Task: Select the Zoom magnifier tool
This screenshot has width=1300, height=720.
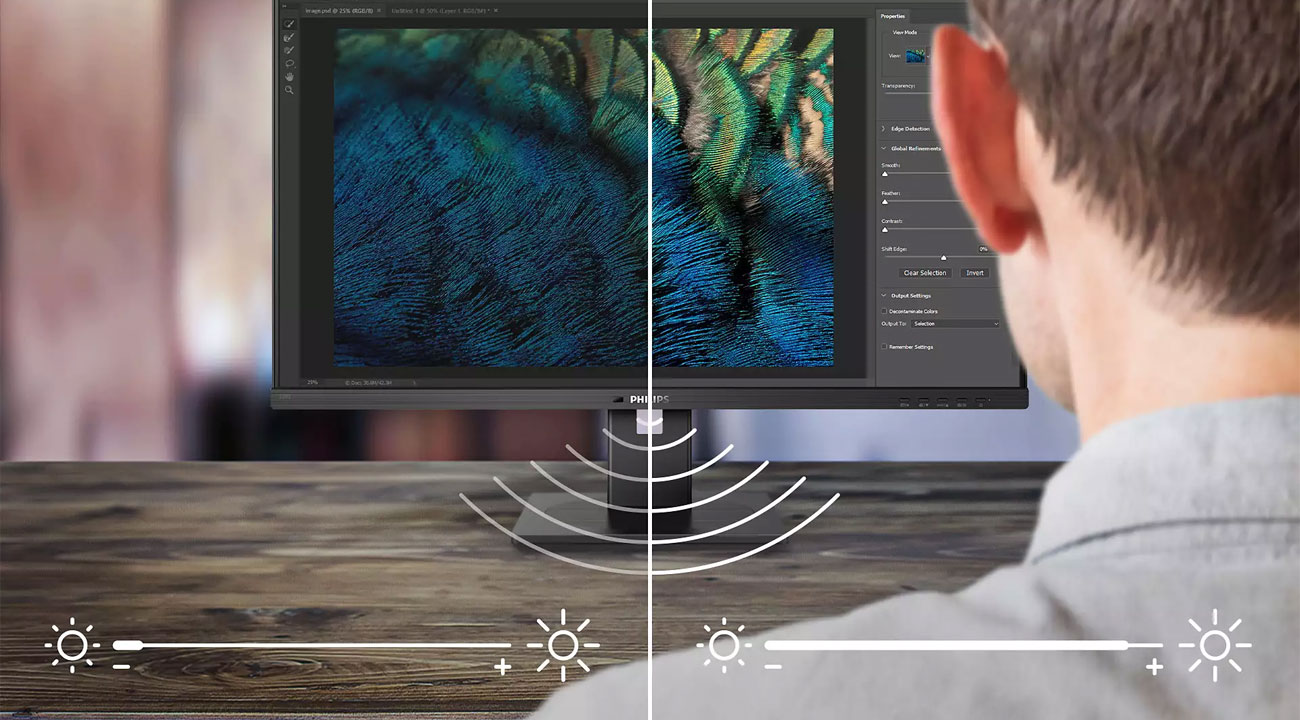Action: [x=289, y=90]
